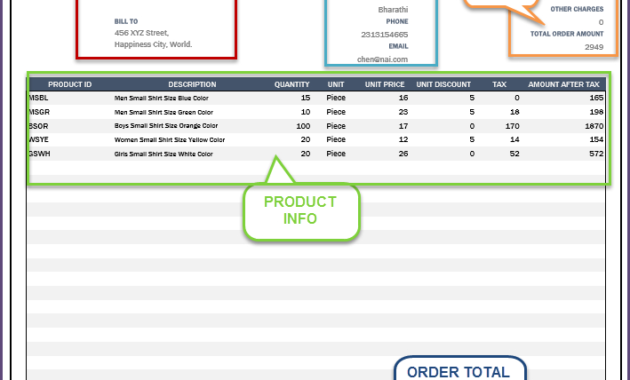Select quantity 100 in the BSOR row
Viewport: 630px width, 380px height.
[x=303, y=126]
